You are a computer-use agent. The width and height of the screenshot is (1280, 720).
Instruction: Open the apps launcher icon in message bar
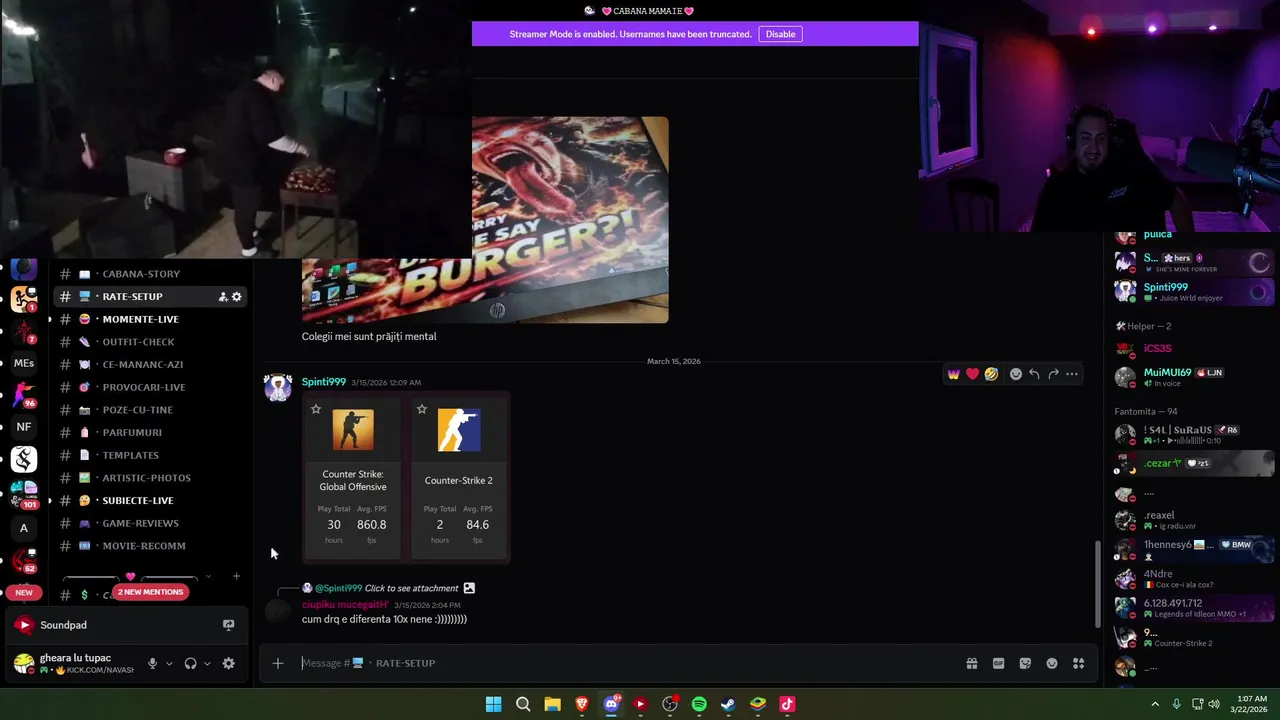click(1079, 663)
